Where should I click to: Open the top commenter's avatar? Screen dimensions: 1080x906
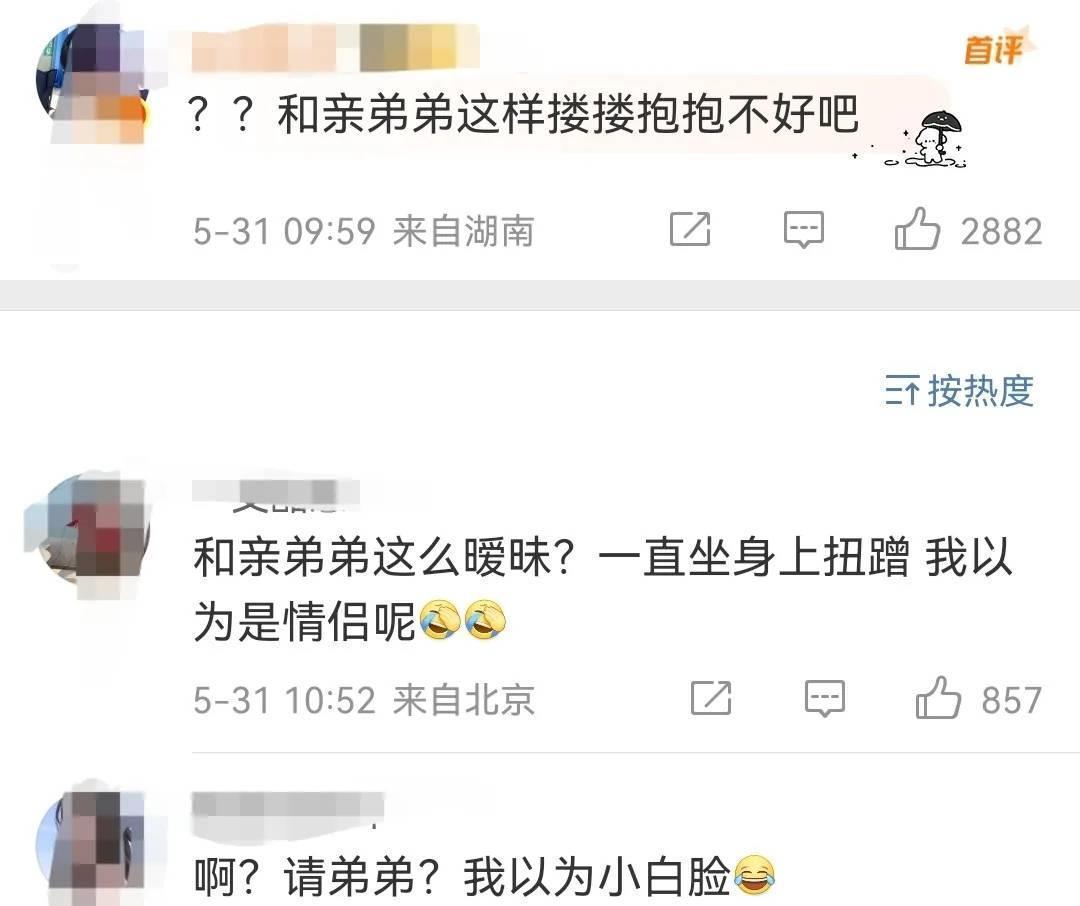(93, 83)
